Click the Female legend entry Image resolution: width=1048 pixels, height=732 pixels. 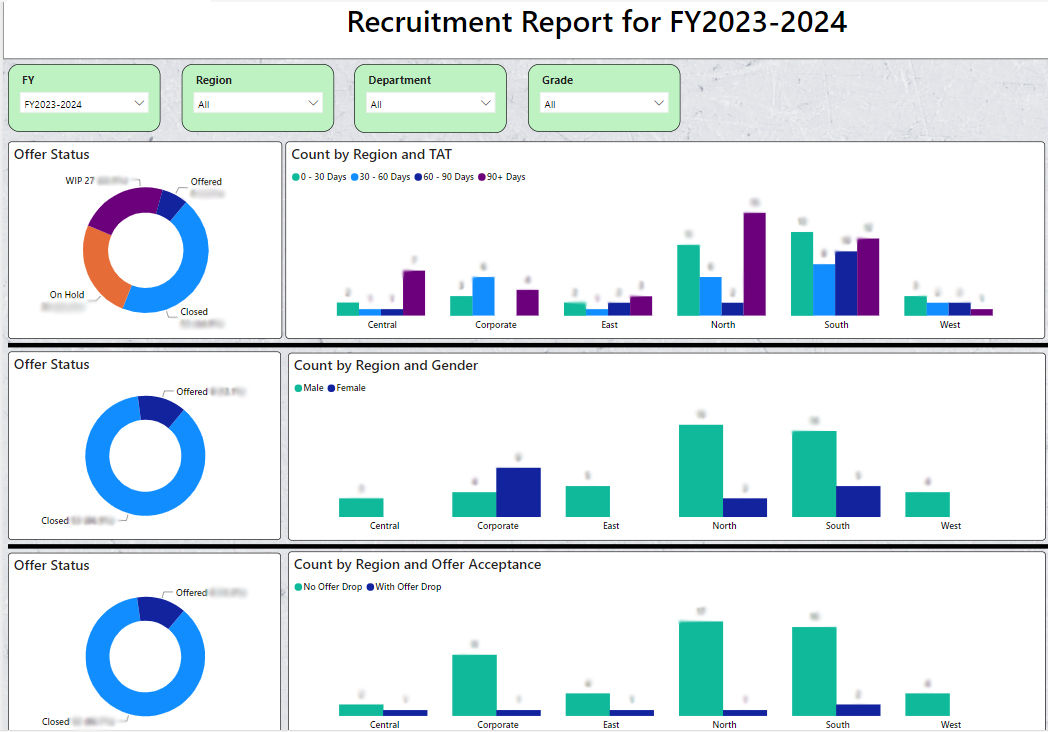pos(347,388)
